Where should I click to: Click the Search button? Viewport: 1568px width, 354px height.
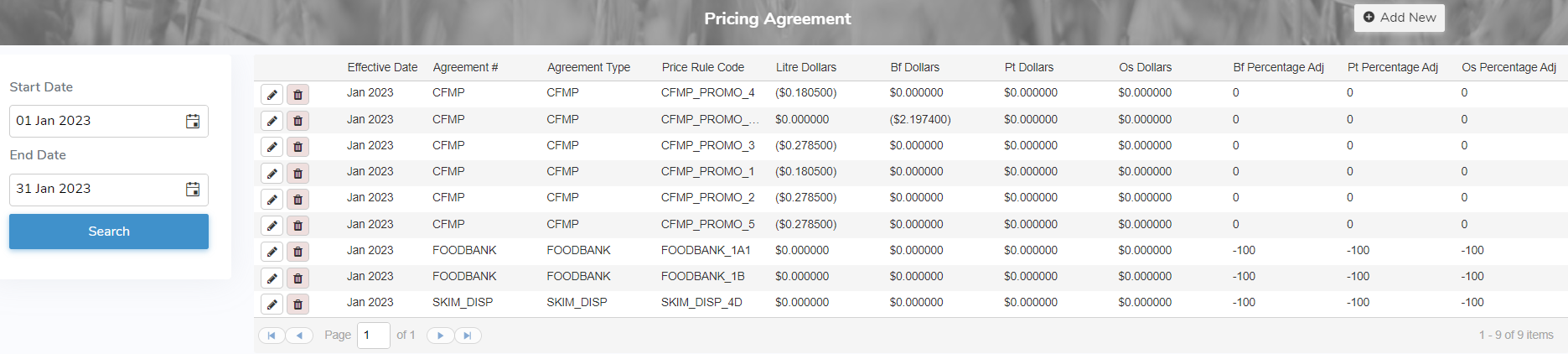tap(109, 232)
